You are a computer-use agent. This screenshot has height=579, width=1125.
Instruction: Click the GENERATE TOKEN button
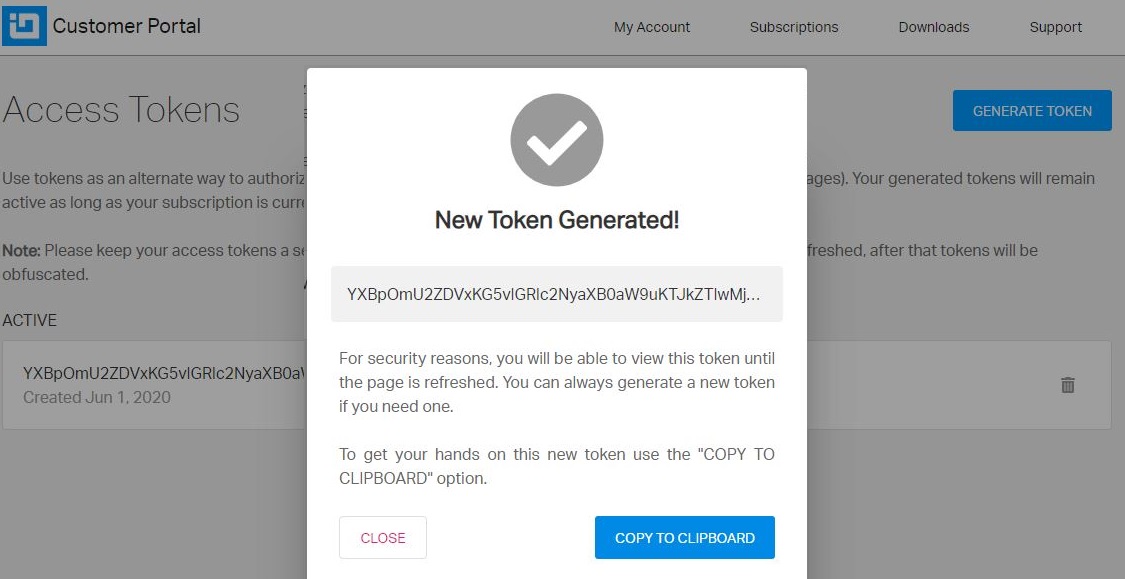[1031, 110]
